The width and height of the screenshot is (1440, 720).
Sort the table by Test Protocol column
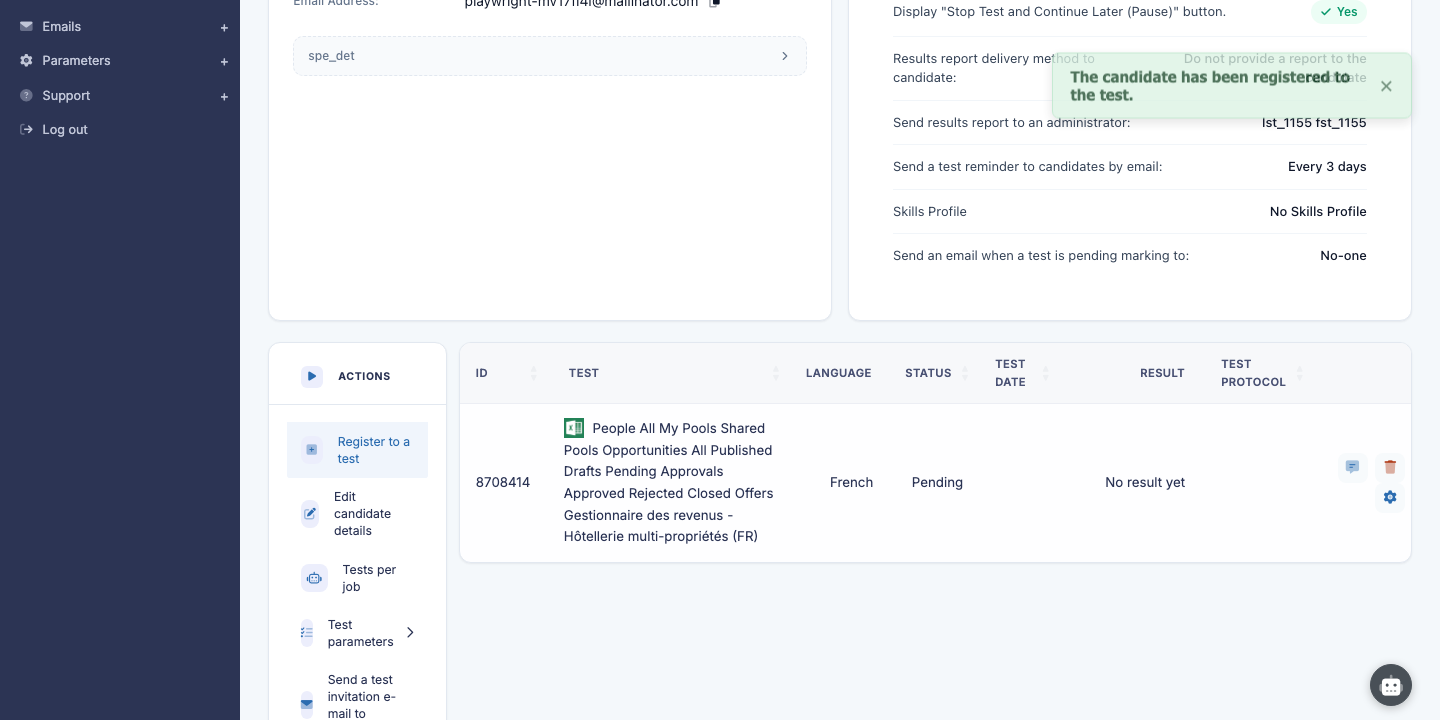1299,373
